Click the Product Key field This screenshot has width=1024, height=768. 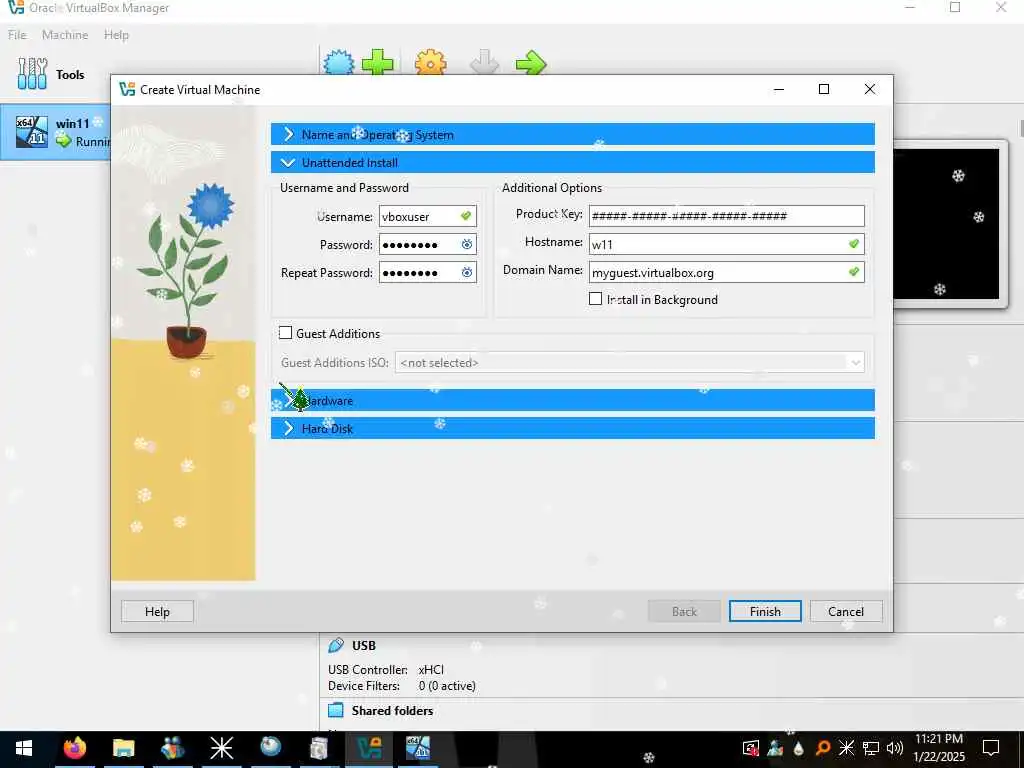[x=726, y=216]
